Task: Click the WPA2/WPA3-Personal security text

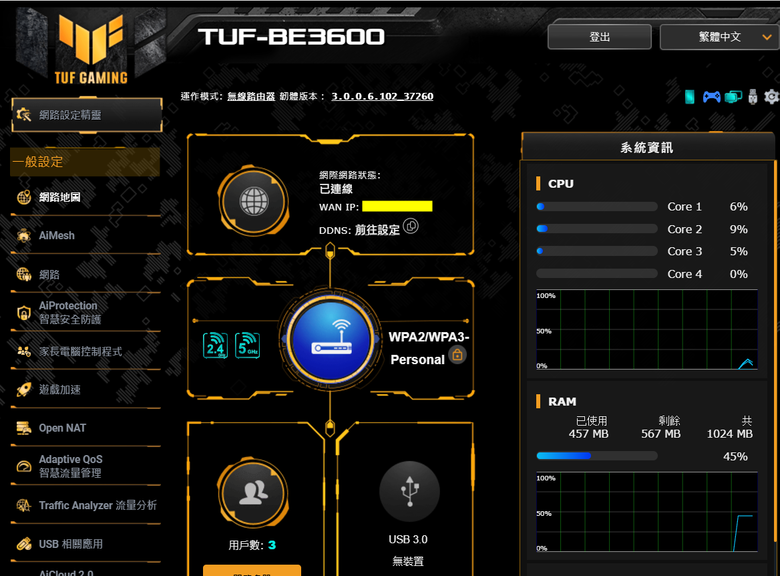Action: [x=428, y=348]
